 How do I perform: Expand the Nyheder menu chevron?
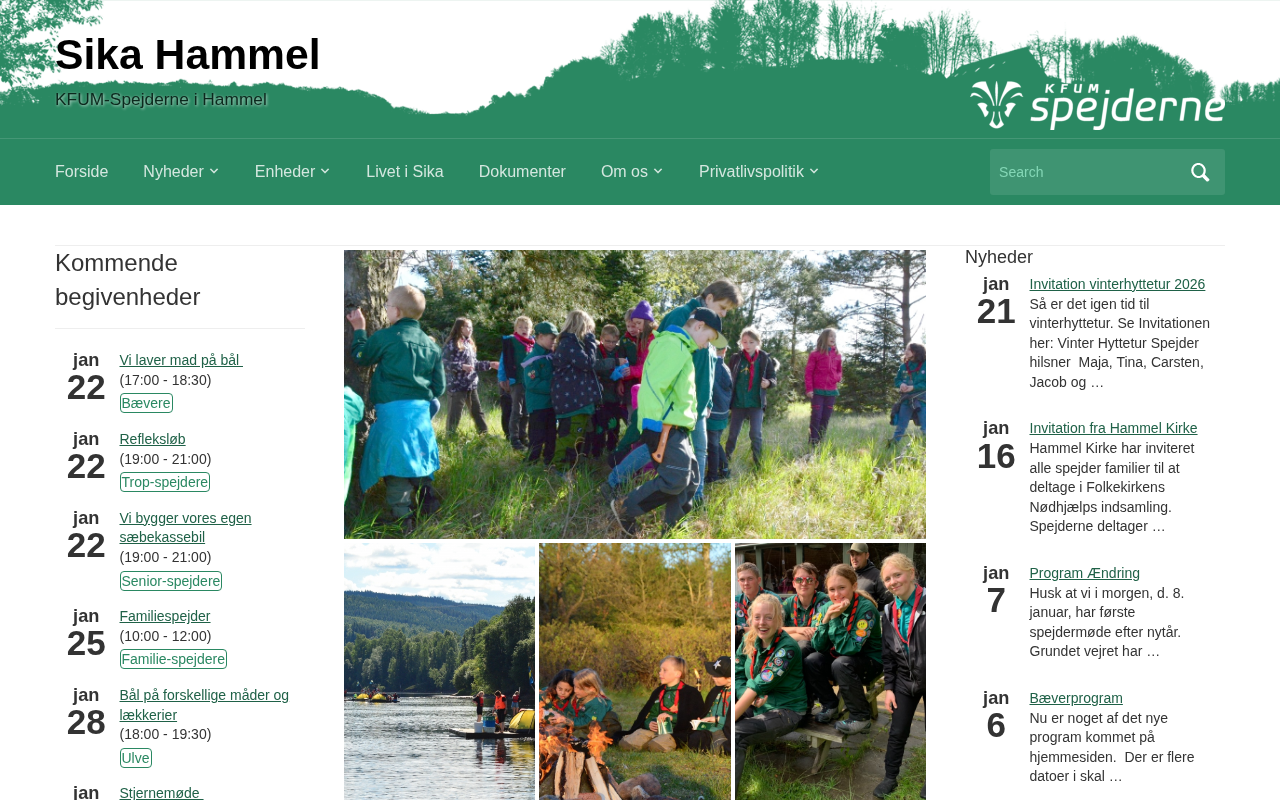pyautogui.click(x=214, y=172)
